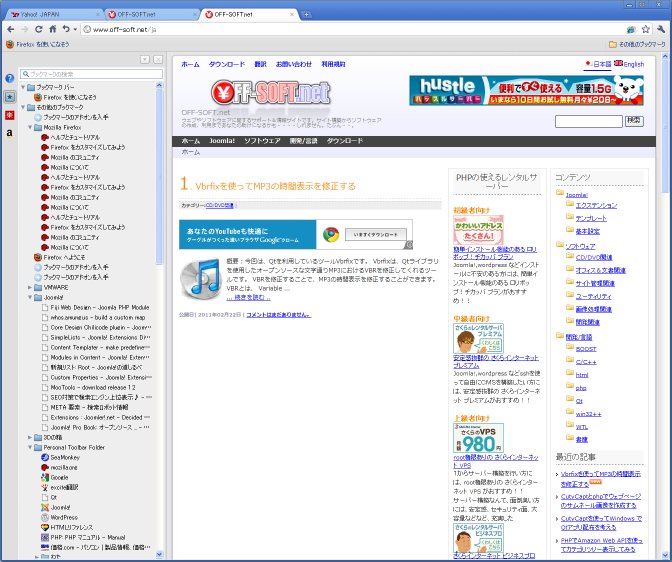Open the new tab button

305,15
